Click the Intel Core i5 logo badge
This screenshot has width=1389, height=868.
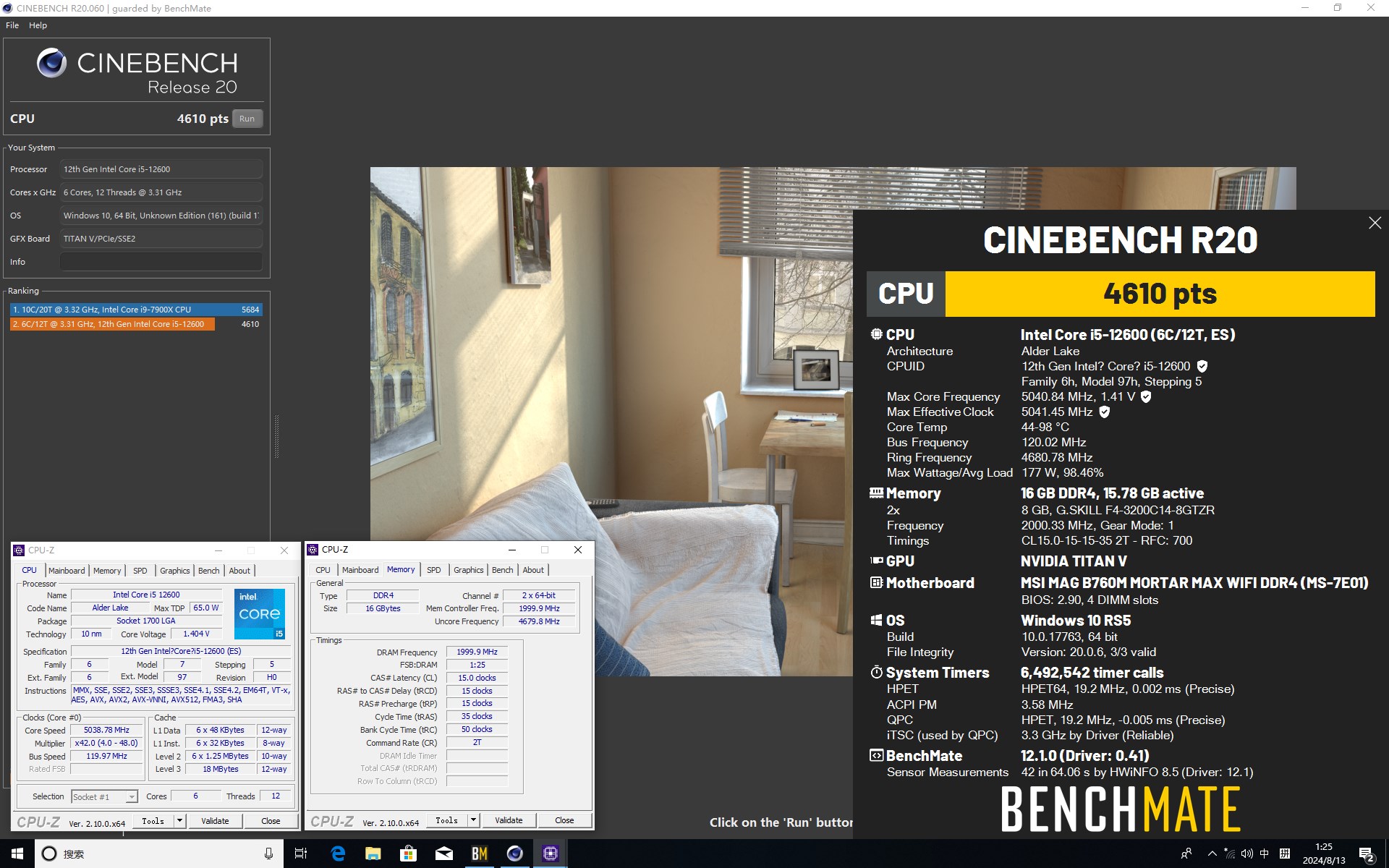pos(260,613)
